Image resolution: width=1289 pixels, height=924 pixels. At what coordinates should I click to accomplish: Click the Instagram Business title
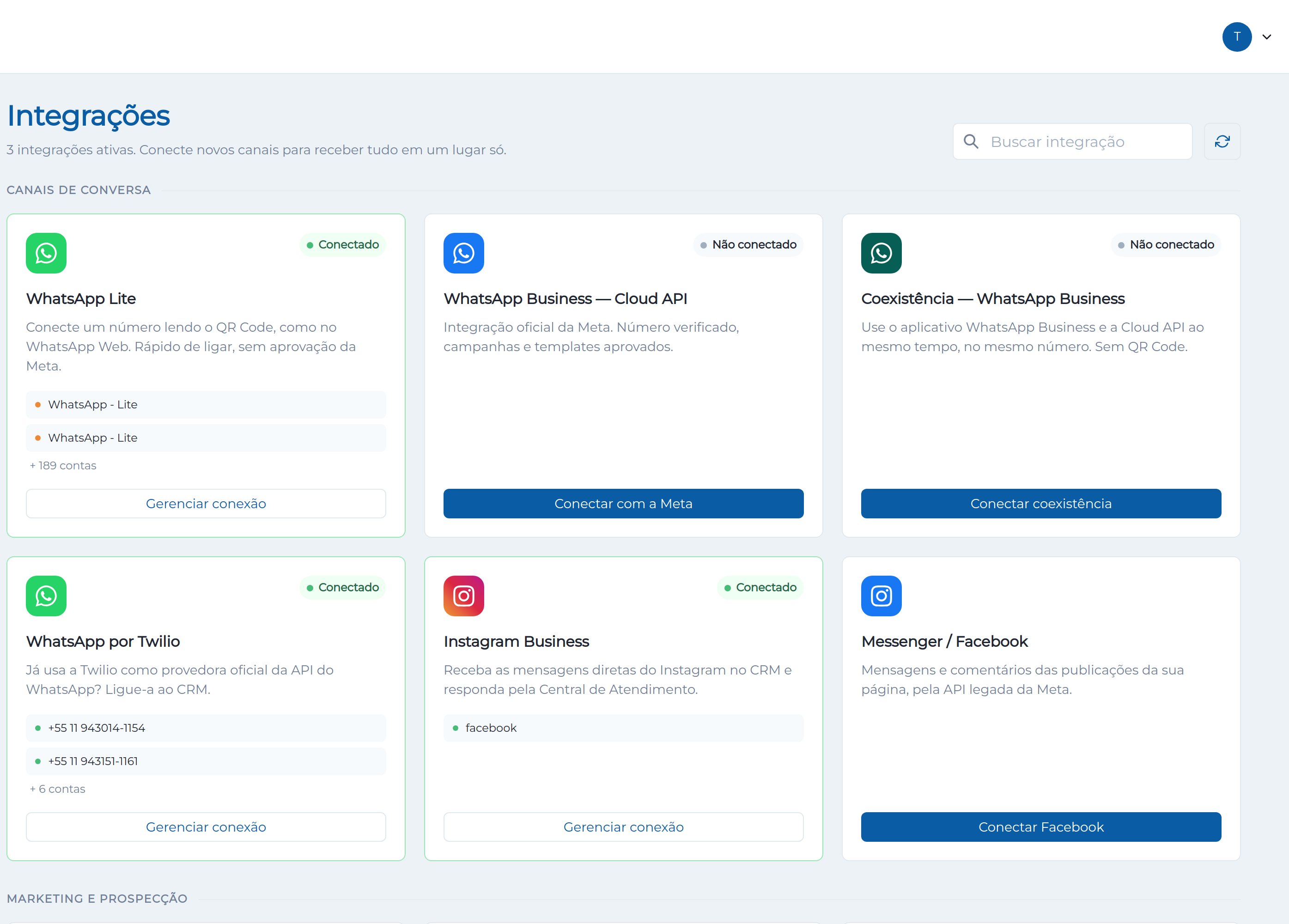click(x=516, y=642)
